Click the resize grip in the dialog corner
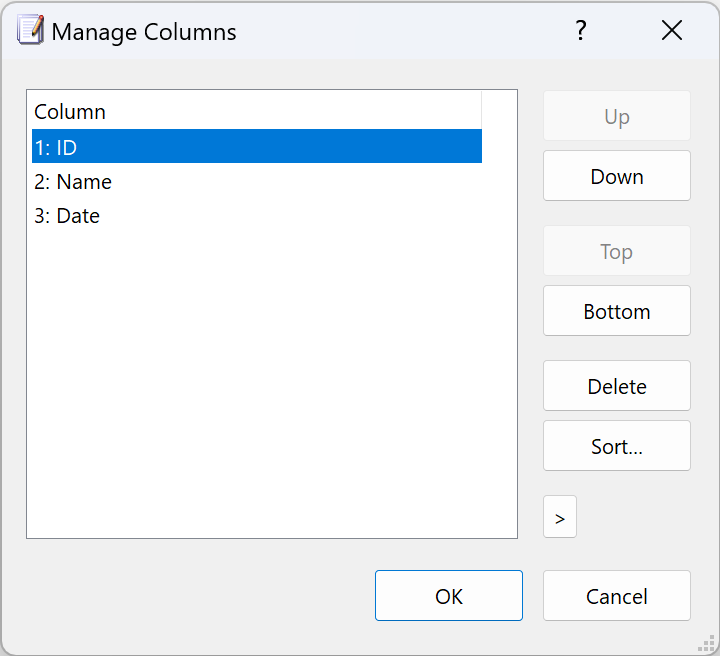The width and height of the screenshot is (720, 656). pyautogui.click(x=706, y=643)
